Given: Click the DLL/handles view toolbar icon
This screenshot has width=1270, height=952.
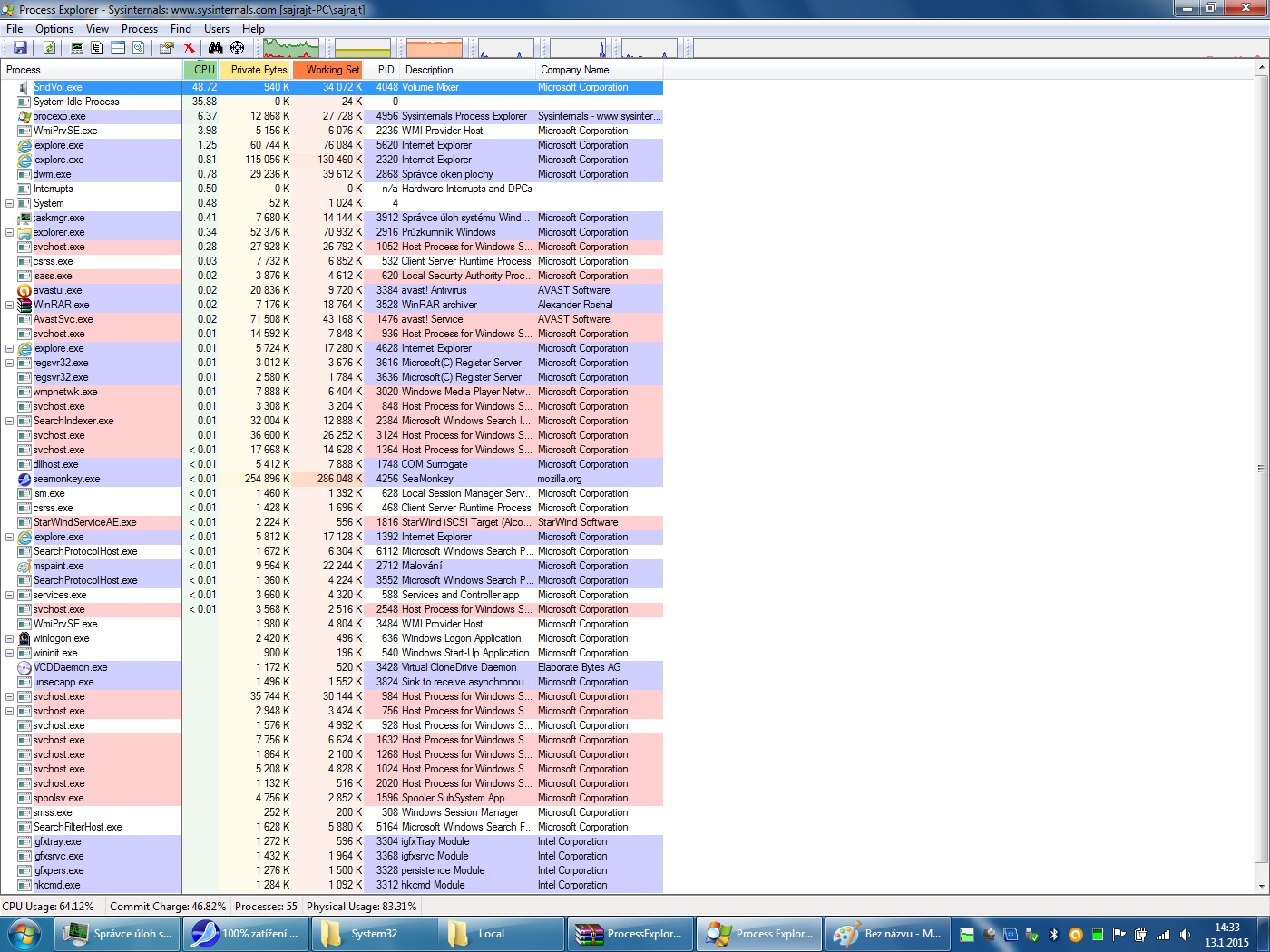Looking at the screenshot, I should pos(139,48).
